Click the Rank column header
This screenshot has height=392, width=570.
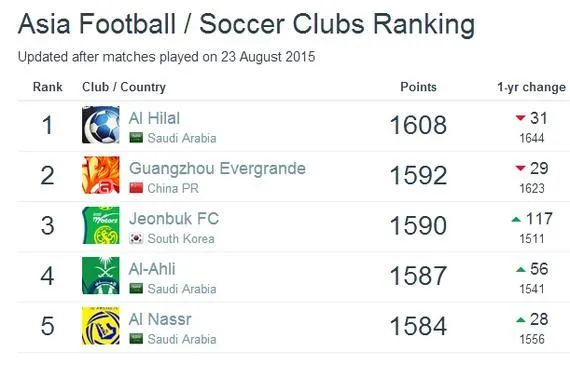click(x=48, y=87)
